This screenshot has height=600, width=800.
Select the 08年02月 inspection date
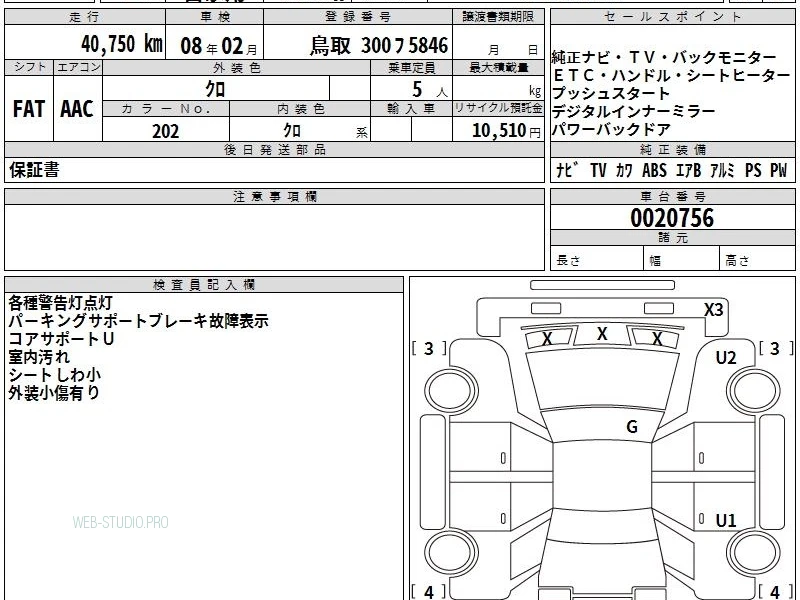pyautogui.click(x=219, y=46)
